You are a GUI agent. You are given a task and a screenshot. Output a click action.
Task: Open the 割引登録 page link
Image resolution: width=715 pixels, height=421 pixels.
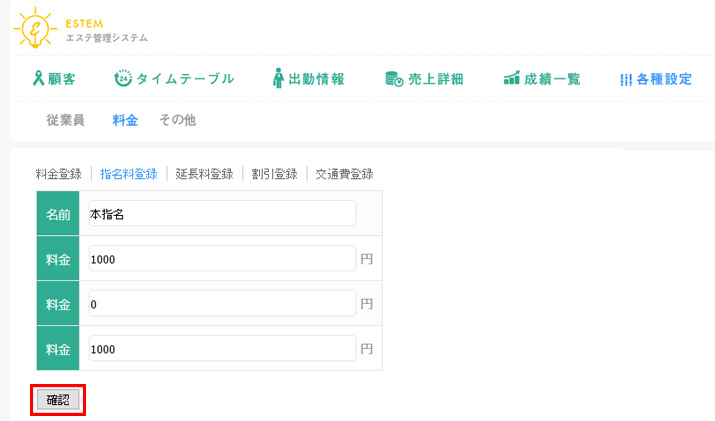(274, 174)
